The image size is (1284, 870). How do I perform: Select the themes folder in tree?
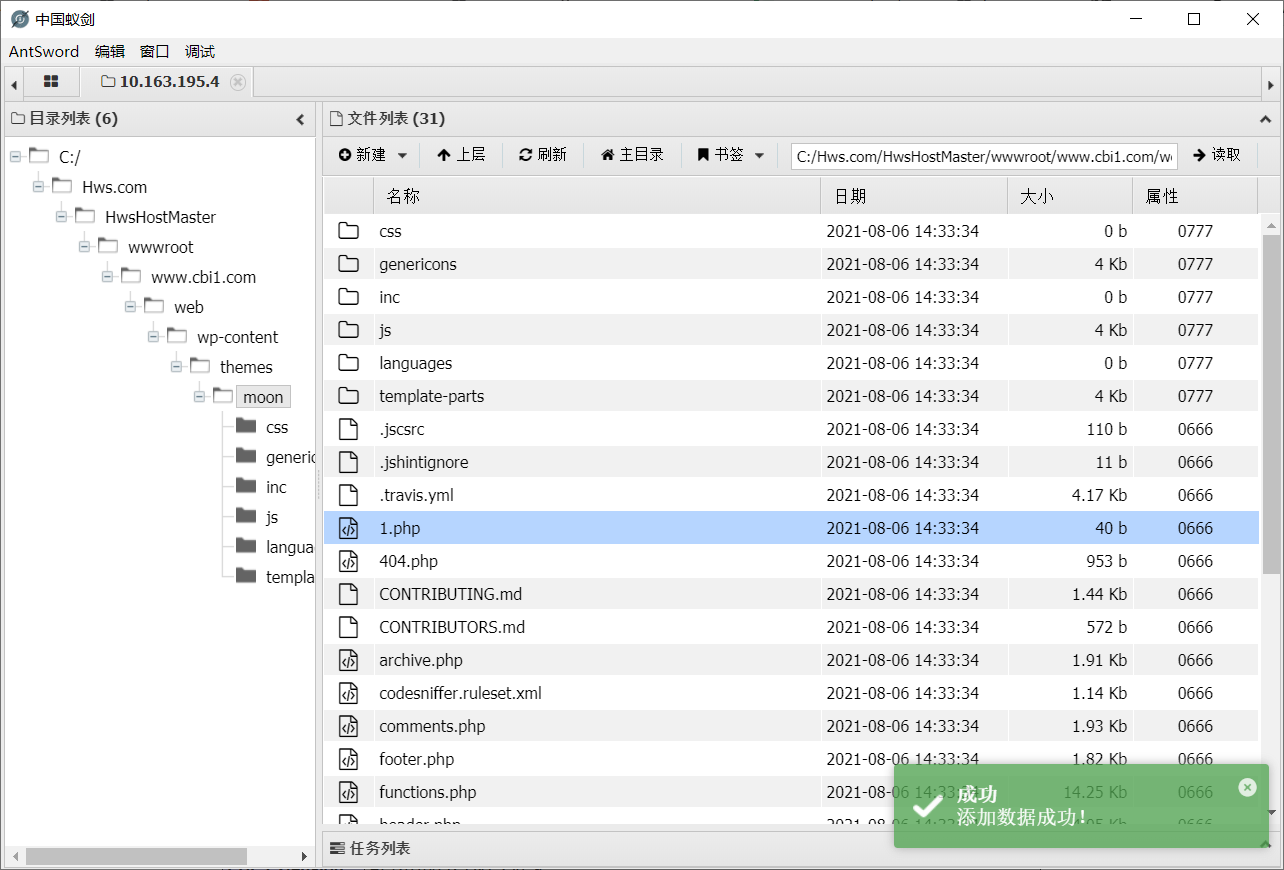coord(246,367)
